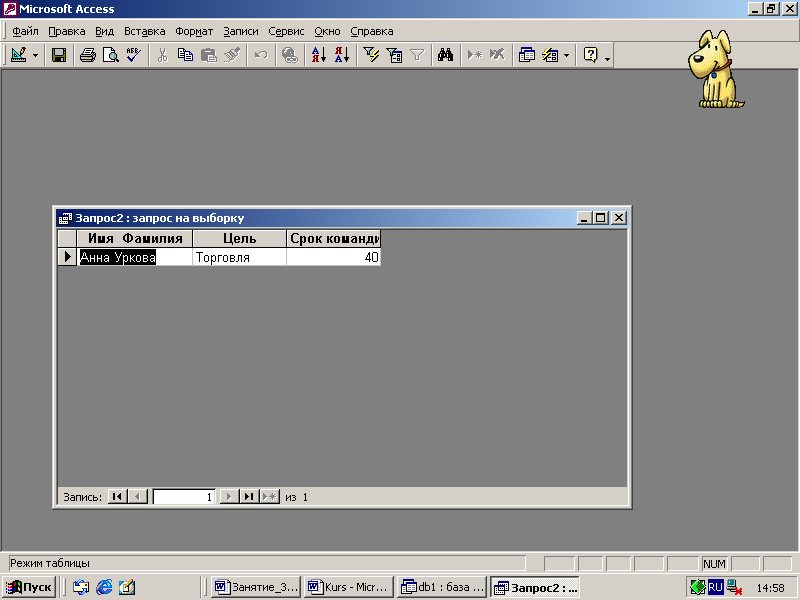Viewport: 800px width, 600px height.
Task: Click the 14:58 clock in tray
Action: coord(770,588)
